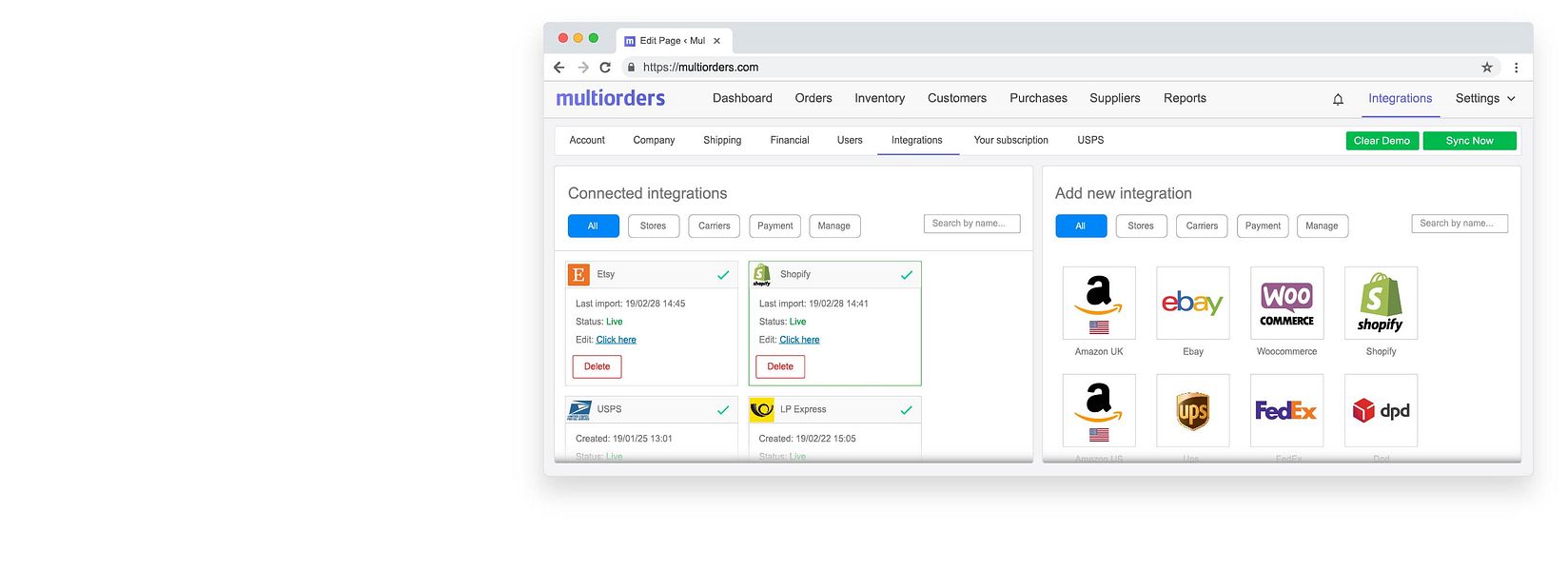Screen dimensions: 1568x571
Task: Click the Clear Demo button
Action: tap(1382, 141)
